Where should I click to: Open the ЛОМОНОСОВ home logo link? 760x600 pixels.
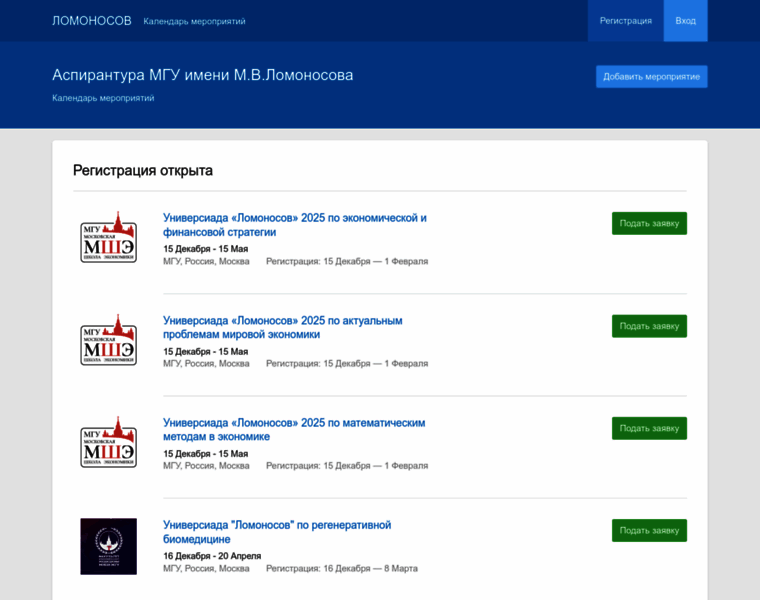pos(92,21)
